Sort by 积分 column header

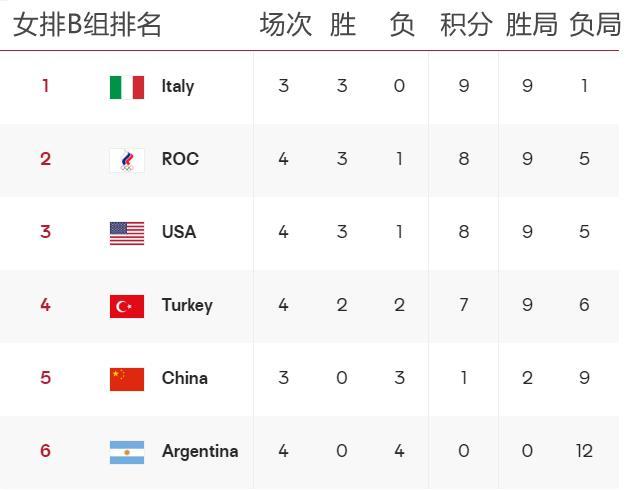point(466,25)
